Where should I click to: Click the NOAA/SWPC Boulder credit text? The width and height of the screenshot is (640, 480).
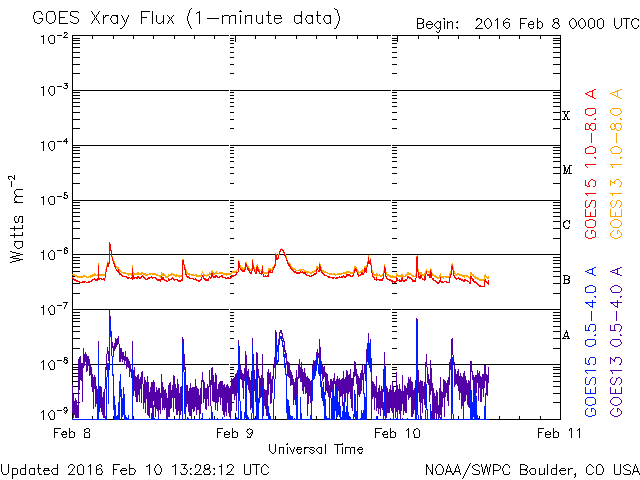[532, 470]
